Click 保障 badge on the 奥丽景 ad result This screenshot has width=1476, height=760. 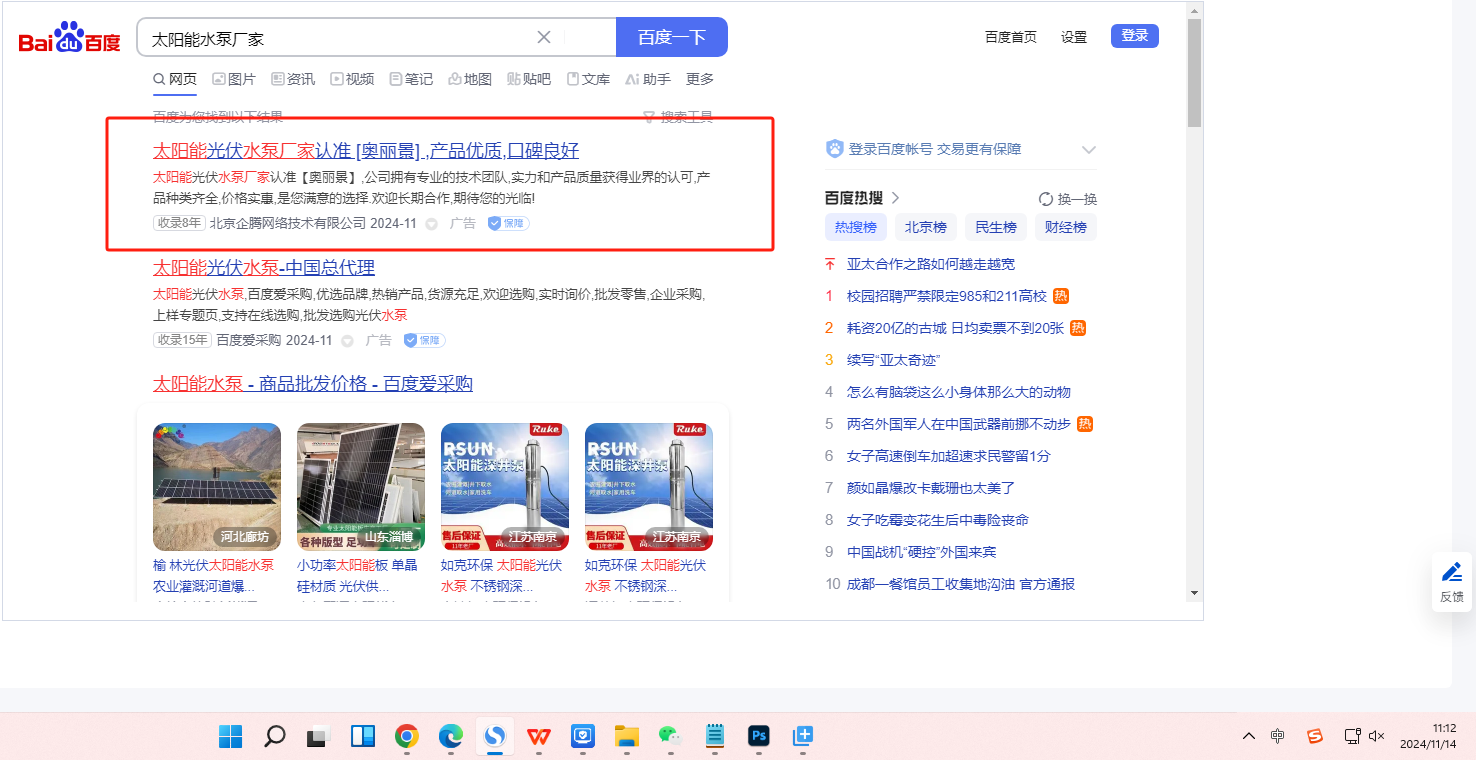(509, 224)
